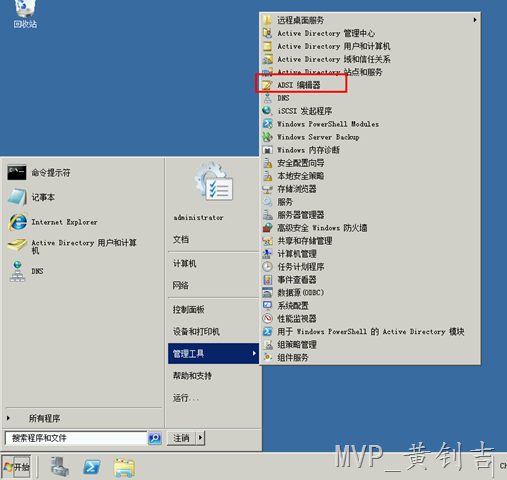Click Active Directory 用户和计算机 pinned icon in left pane
This screenshot has width=507, height=480.
17,245
